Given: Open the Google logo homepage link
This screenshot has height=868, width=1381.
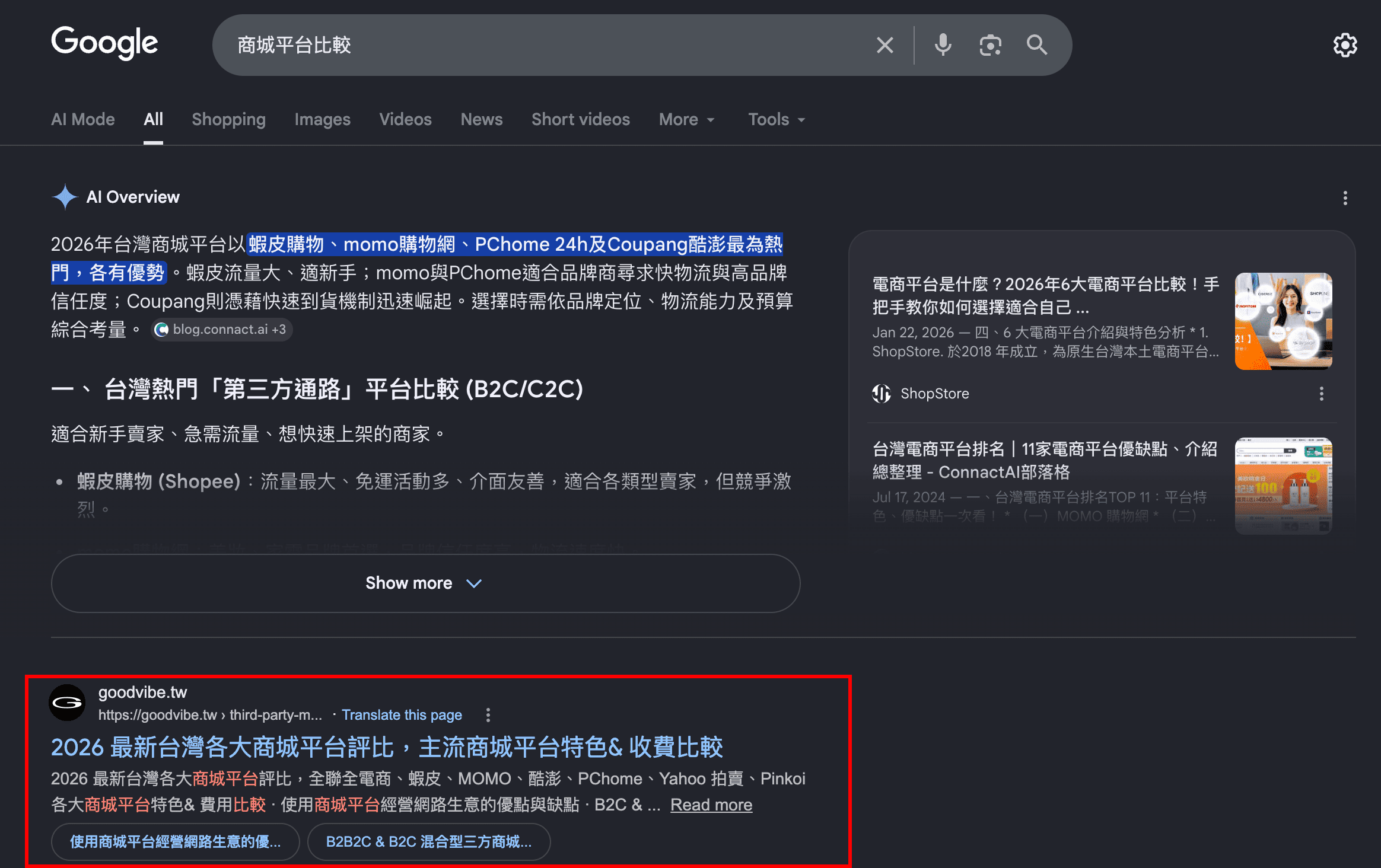Looking at the screenshot, I should [x=104, y=43].
